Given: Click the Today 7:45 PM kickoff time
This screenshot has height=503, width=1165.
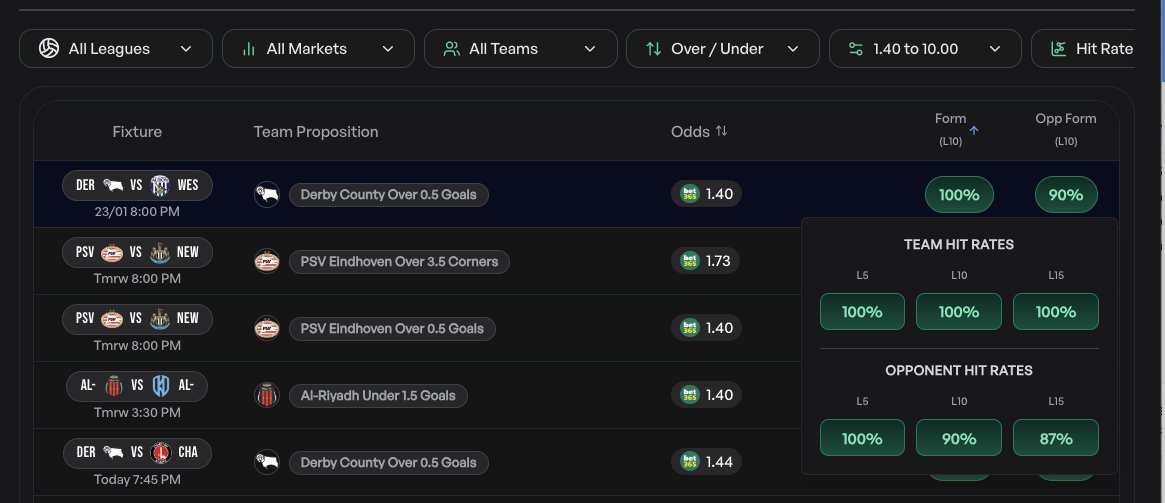Looking at the screenshot, I should coord(137,479).
